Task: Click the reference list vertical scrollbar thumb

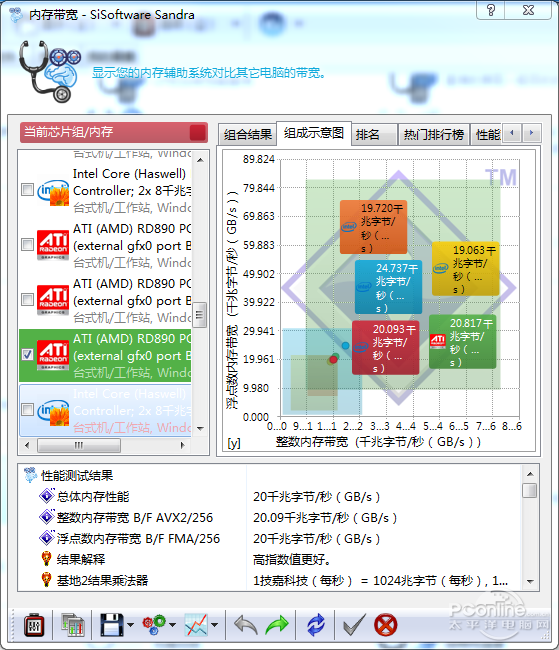Action: pyautogui.click(x=200, y=315)
